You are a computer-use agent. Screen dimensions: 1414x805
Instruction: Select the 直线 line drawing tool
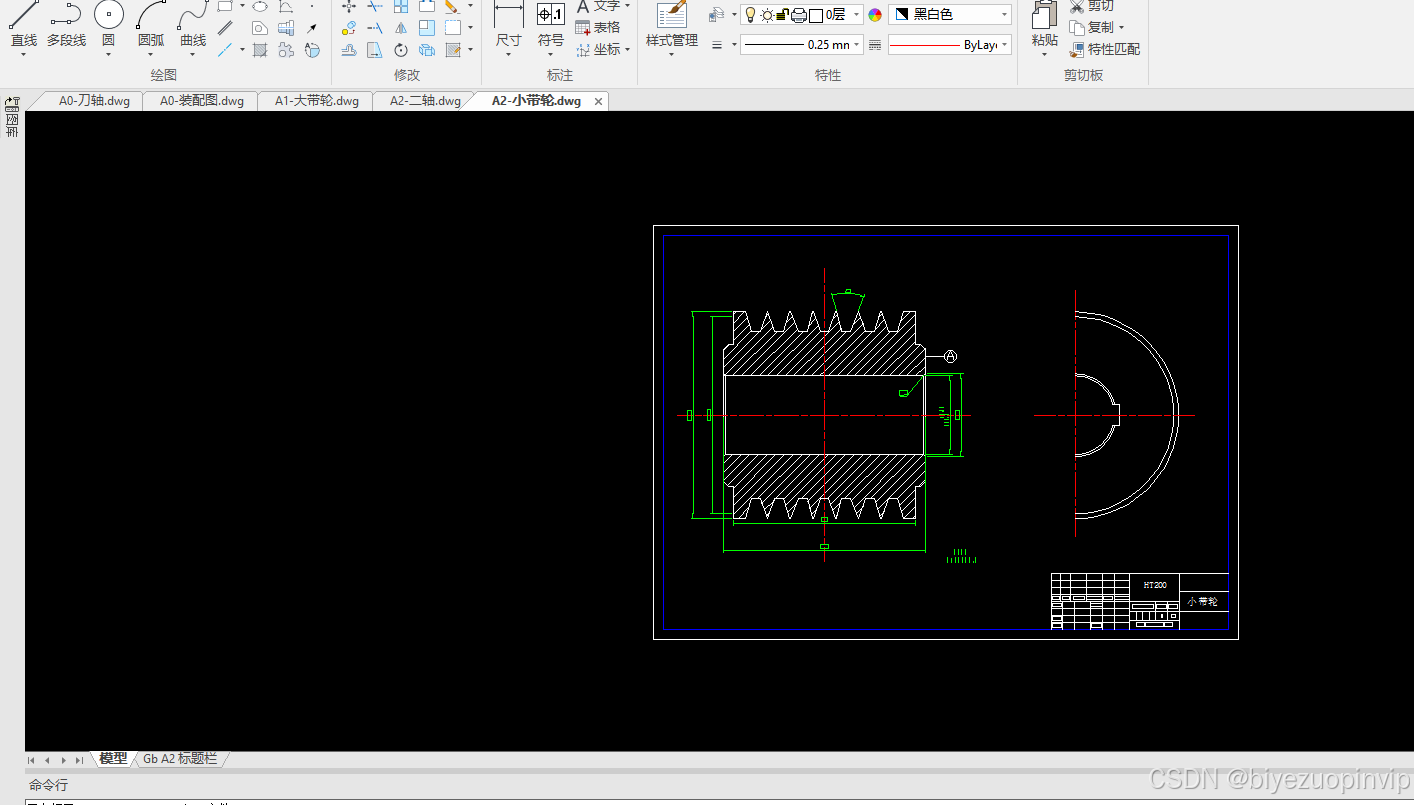[23, 24]
